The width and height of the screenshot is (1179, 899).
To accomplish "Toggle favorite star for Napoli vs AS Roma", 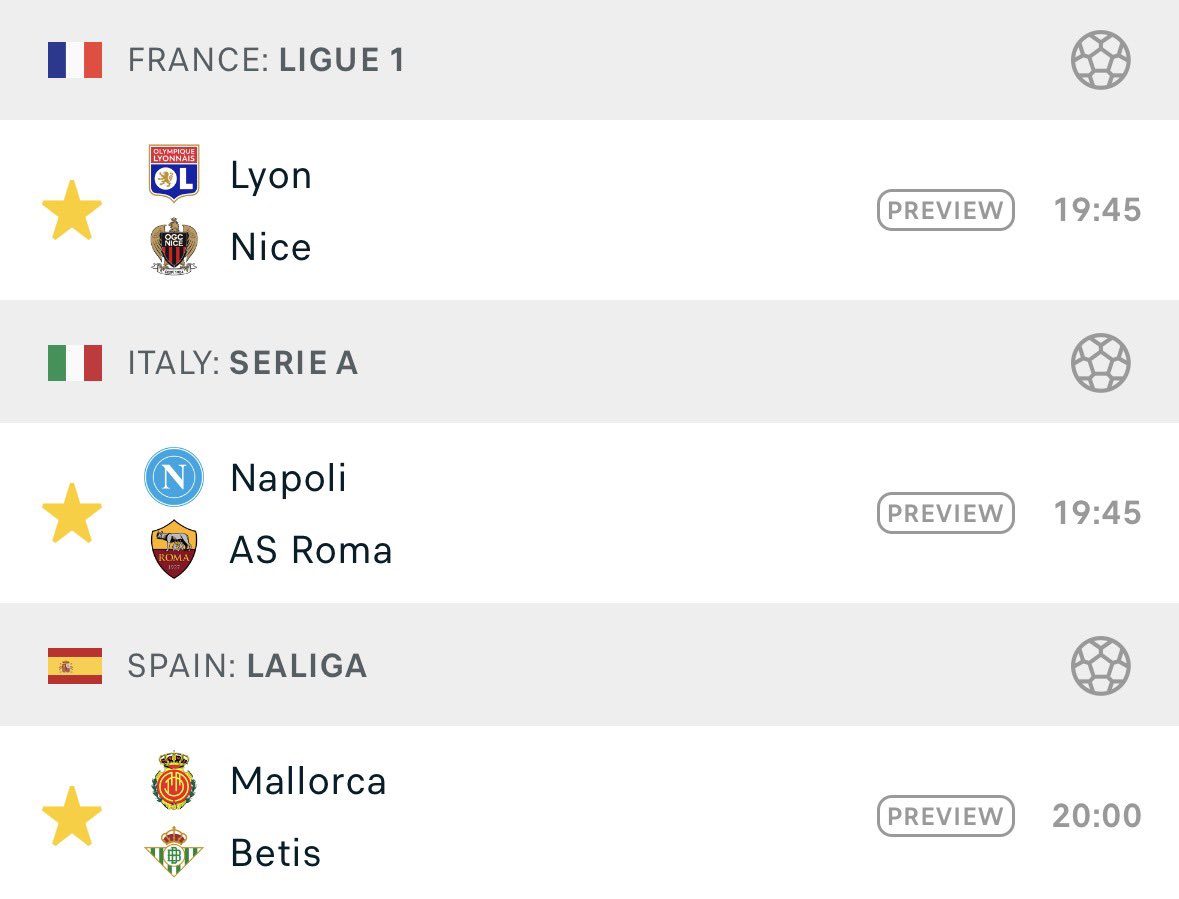I will tap(72, 513).
